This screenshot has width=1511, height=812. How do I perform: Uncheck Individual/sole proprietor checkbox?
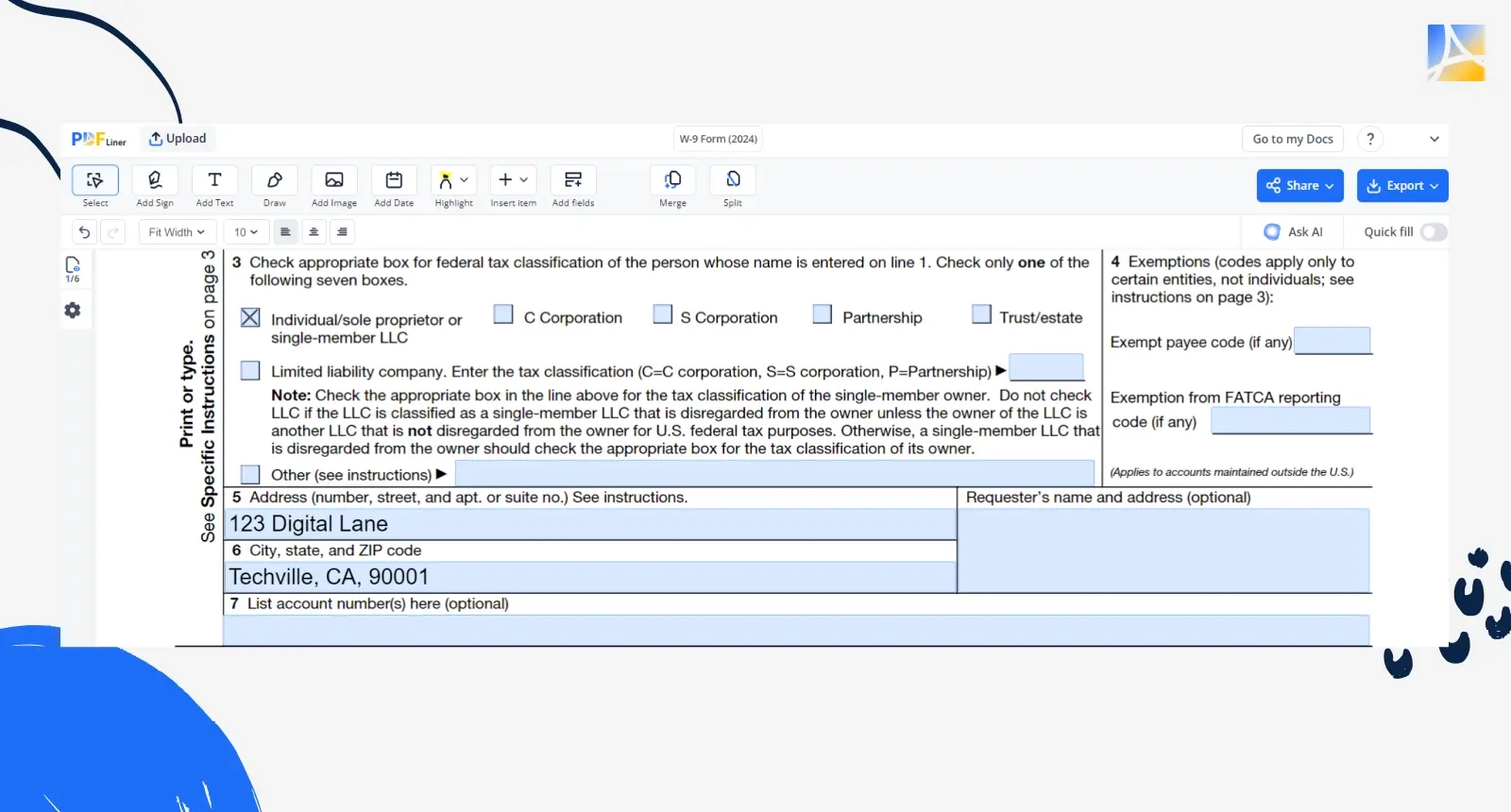pos(250,318)
